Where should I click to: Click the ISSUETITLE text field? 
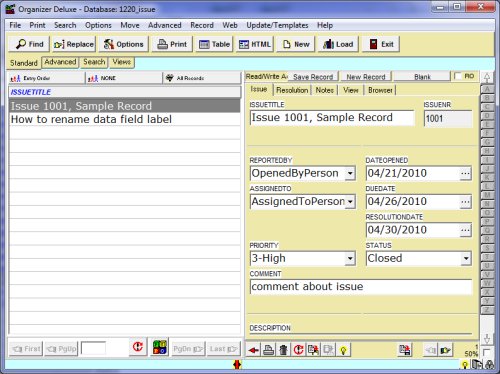pos(332,118)
